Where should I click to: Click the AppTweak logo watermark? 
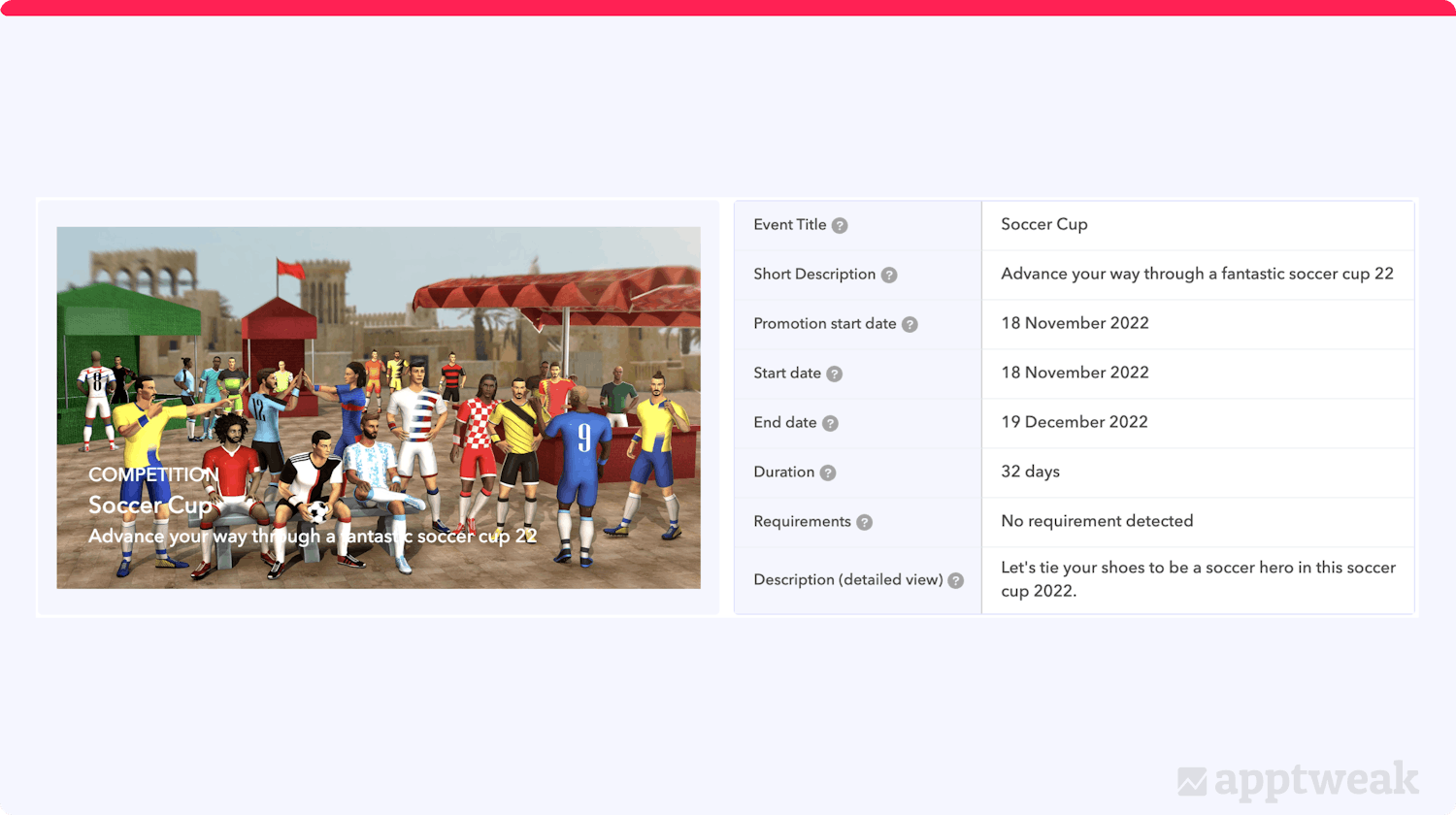pyautogui.click(x=1298, y=780)
